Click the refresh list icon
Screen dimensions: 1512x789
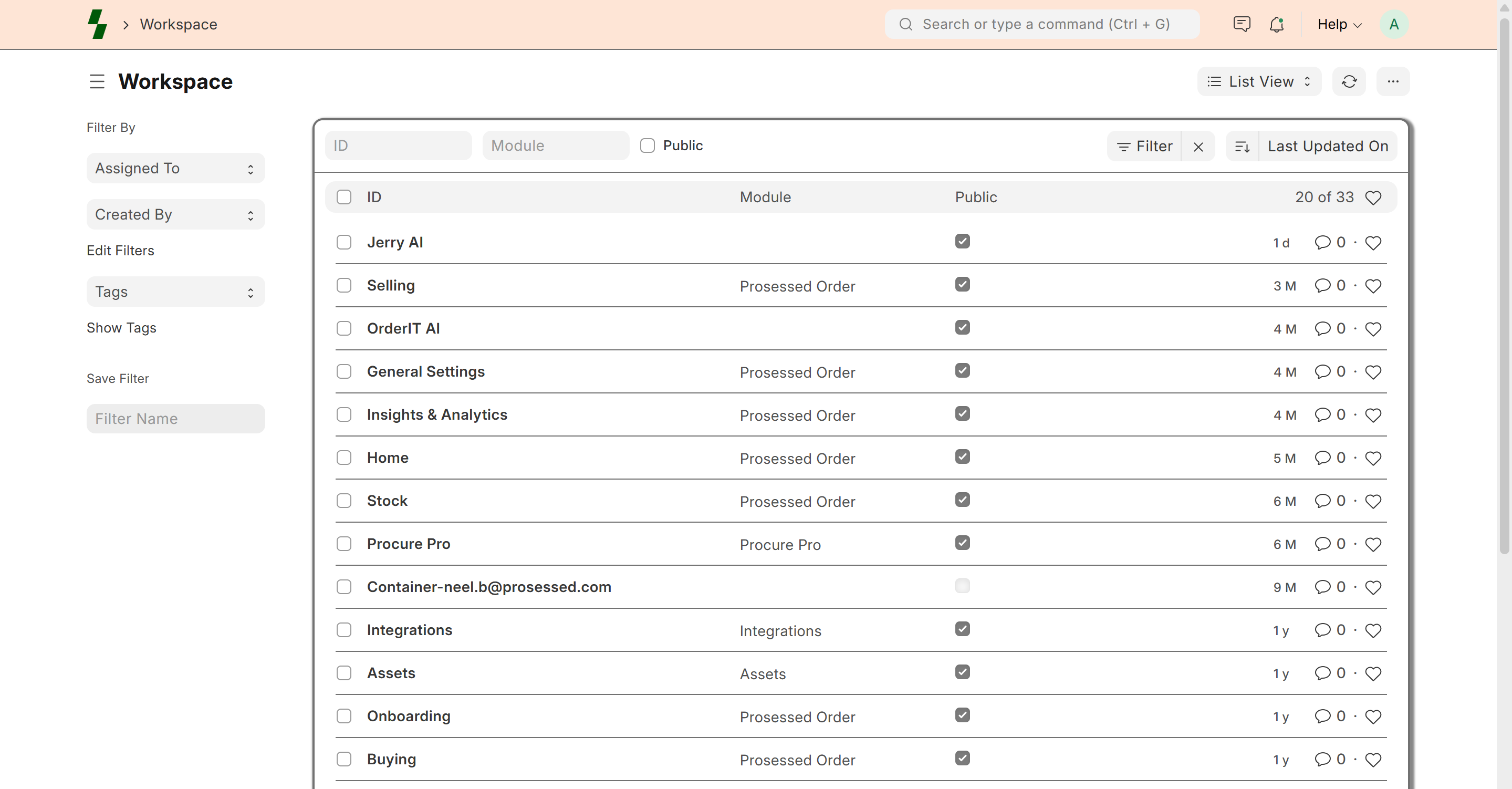coord(1349,81)
